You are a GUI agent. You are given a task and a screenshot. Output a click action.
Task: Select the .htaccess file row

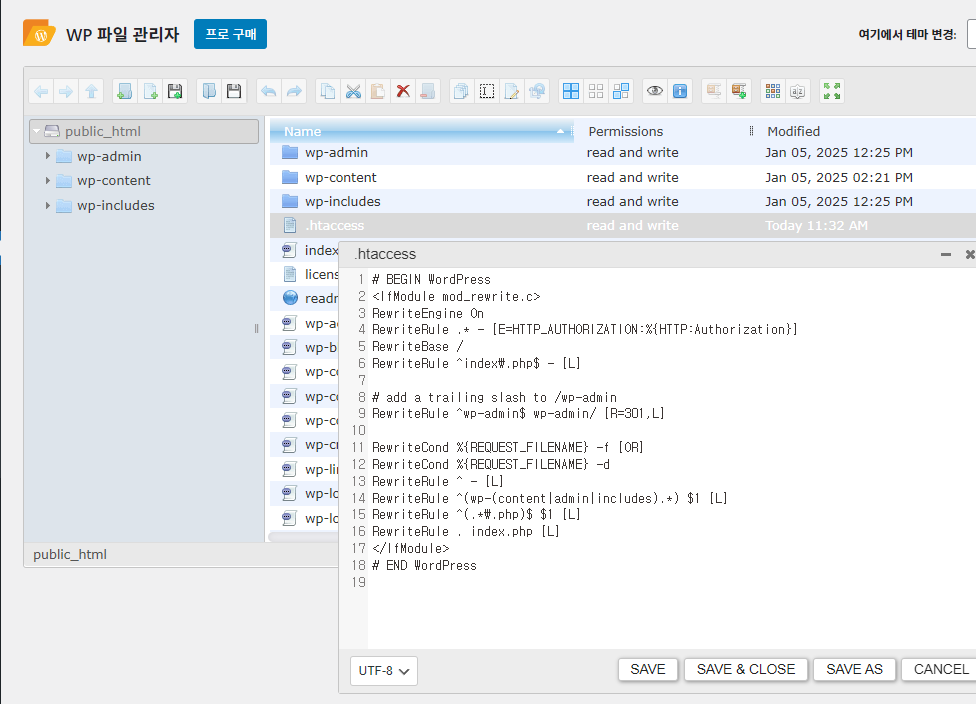point(622,225)
